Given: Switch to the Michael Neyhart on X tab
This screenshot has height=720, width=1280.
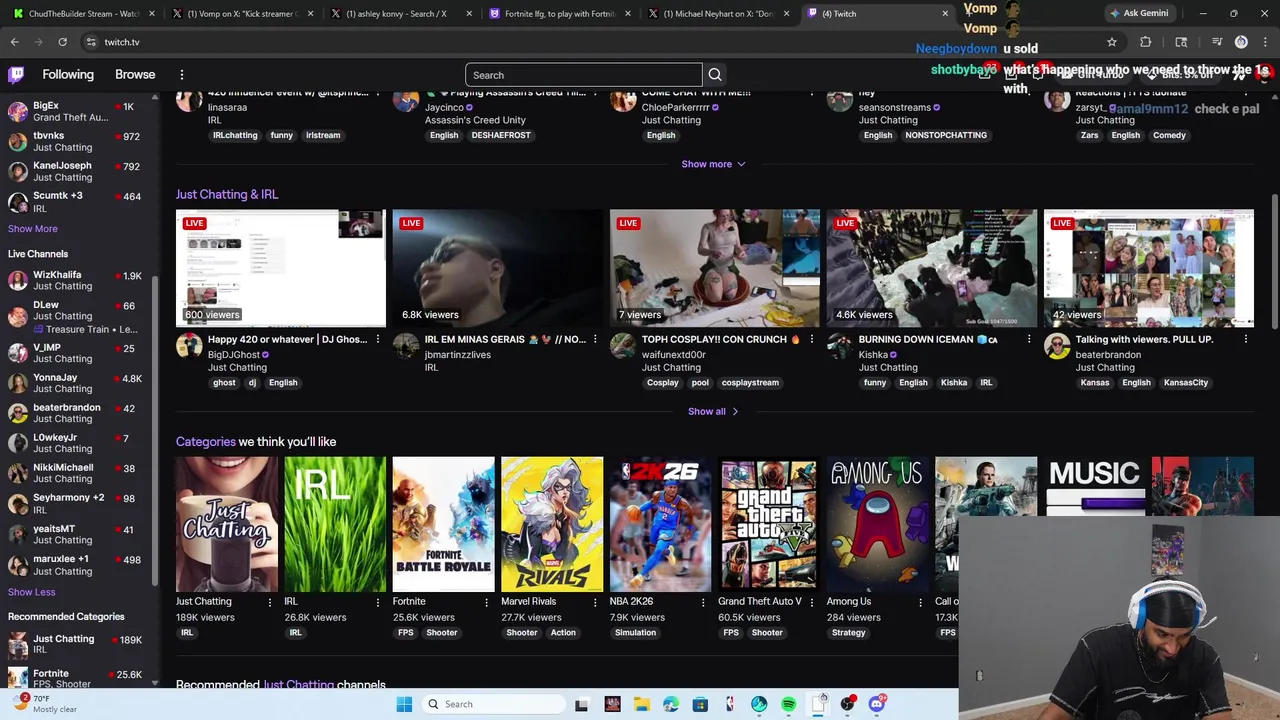Looking at the screenshot, I should click(718, 14).
